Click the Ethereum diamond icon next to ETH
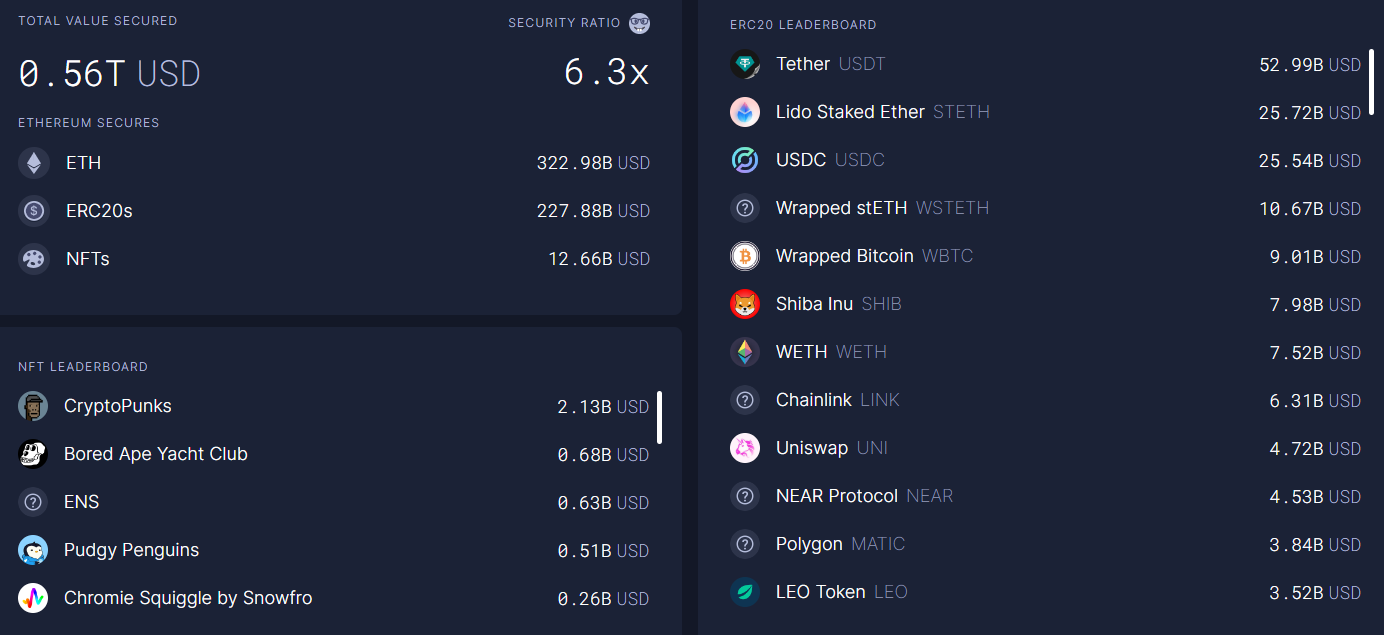The height and width of the screenshot is (635, 1384). [34, 163]
